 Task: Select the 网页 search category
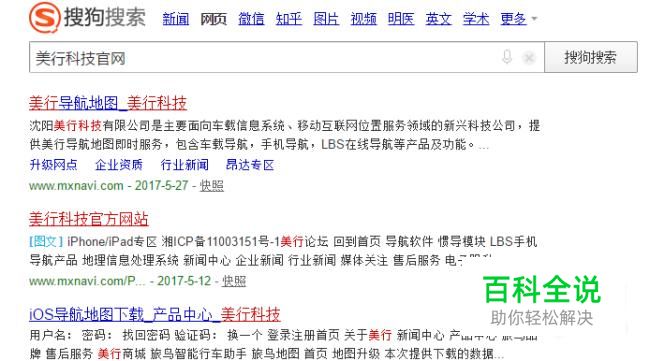click(213, 19)
